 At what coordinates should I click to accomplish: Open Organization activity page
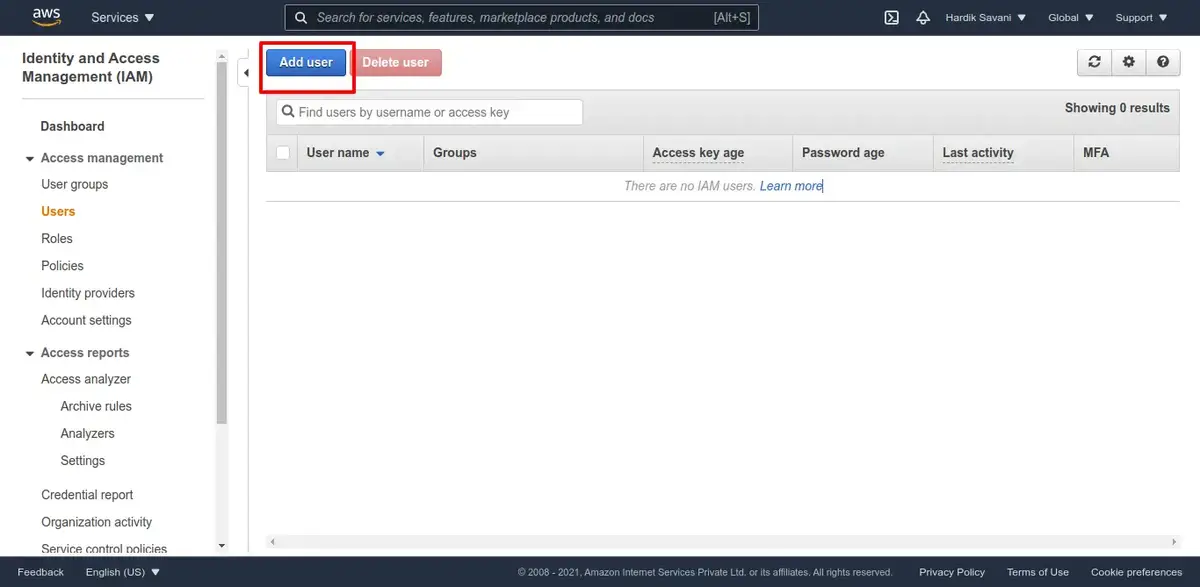coord(97,522)
